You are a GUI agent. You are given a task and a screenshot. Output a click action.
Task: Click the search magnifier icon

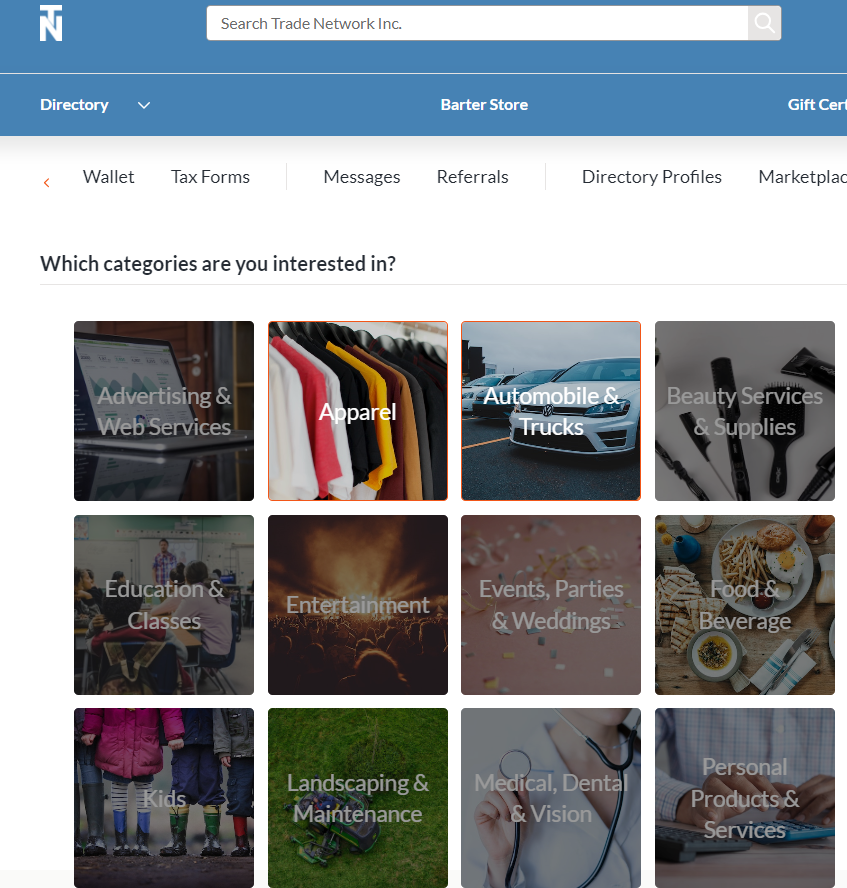coord(763,23)
